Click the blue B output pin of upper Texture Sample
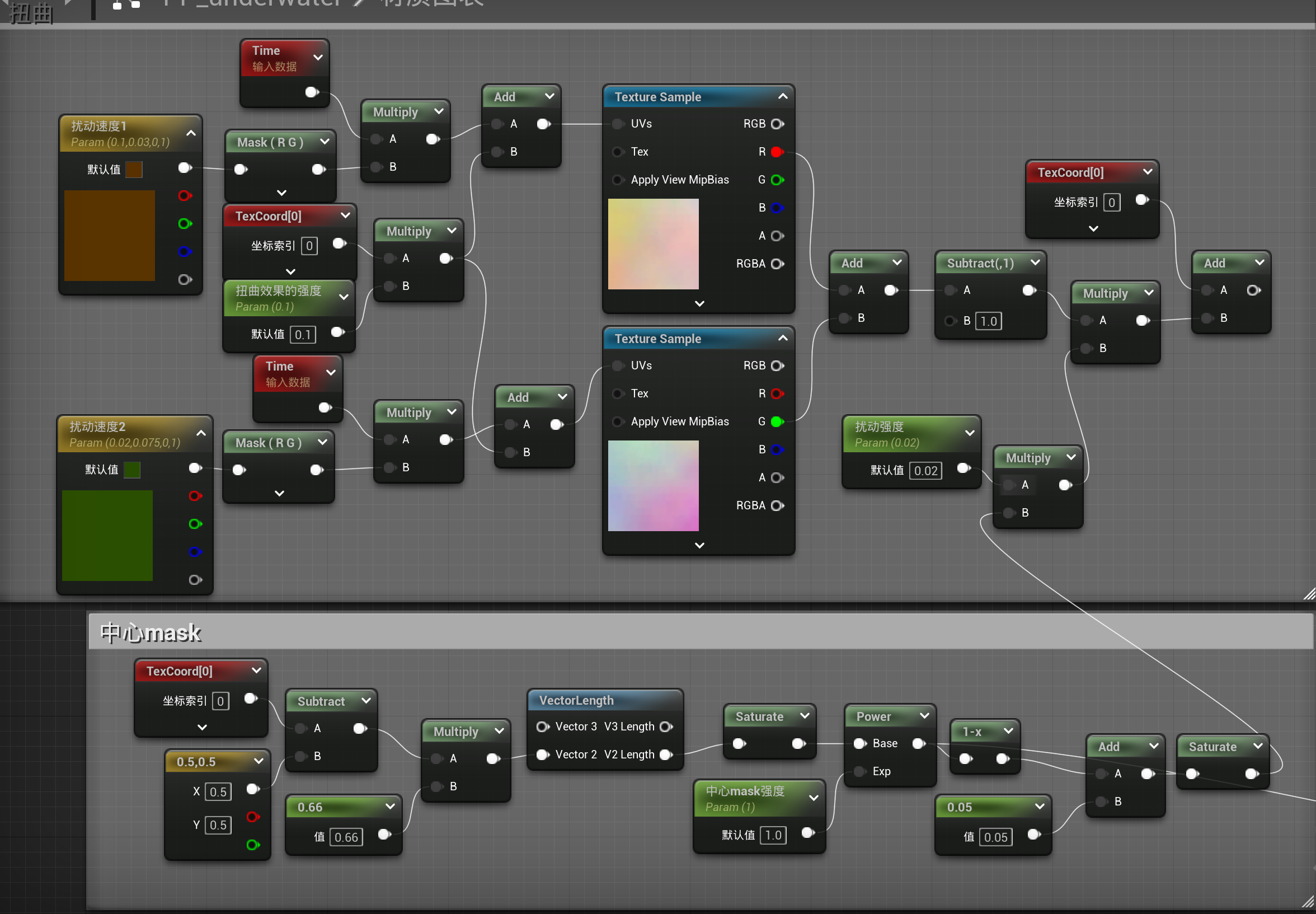 (777, 207)
